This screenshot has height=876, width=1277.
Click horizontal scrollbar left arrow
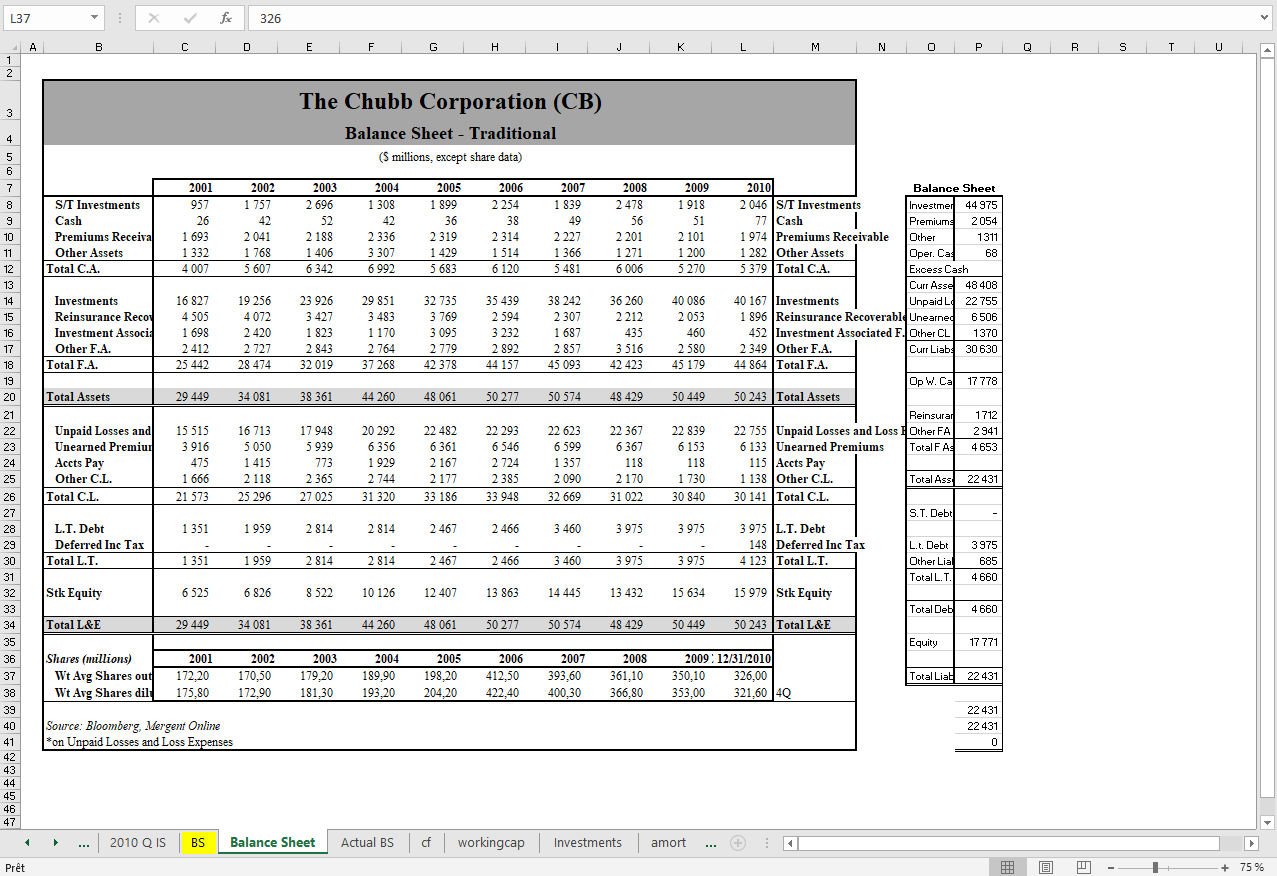coord(790,843)
